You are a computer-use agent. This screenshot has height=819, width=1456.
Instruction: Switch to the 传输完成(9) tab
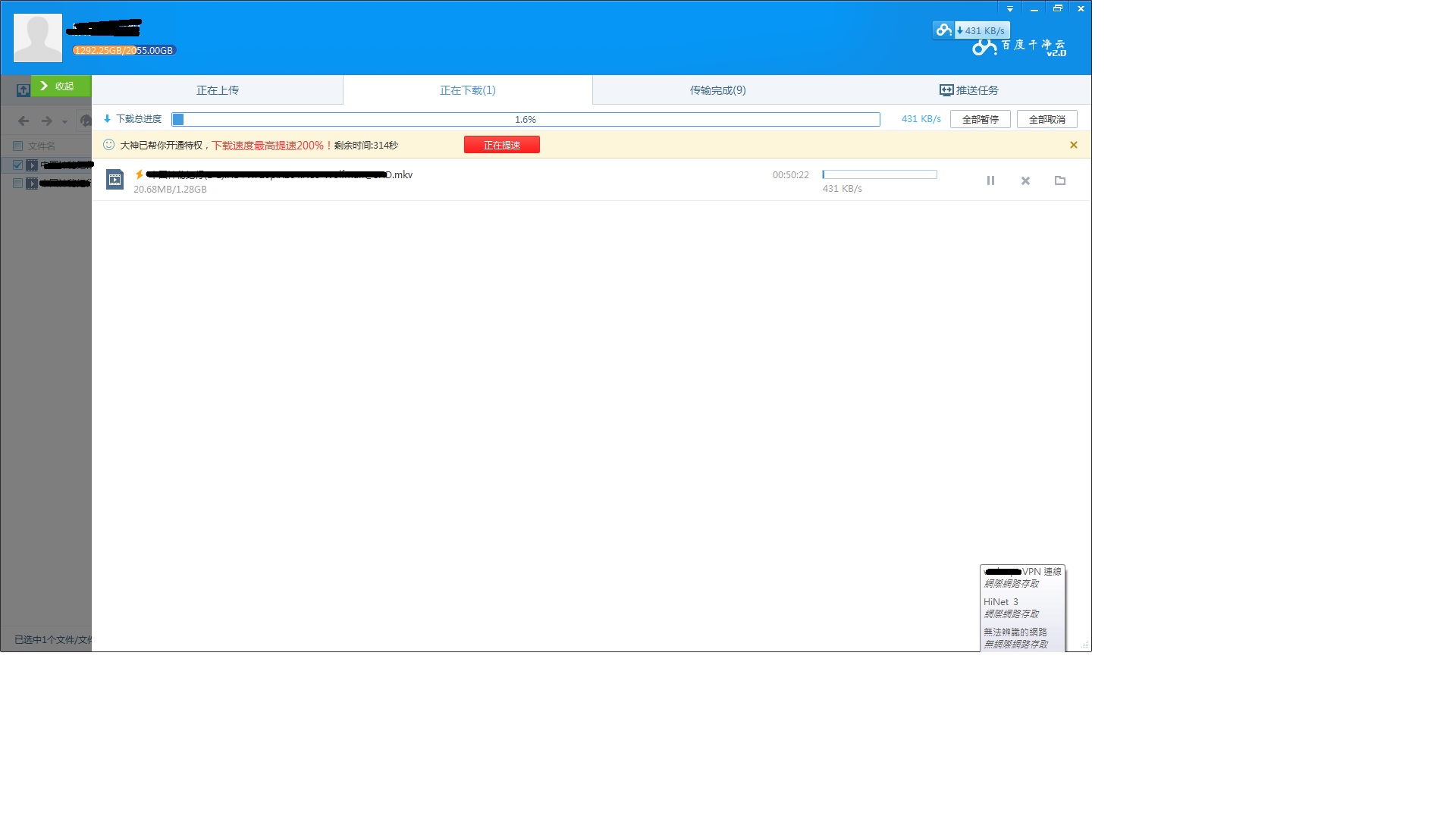(717, 89)
